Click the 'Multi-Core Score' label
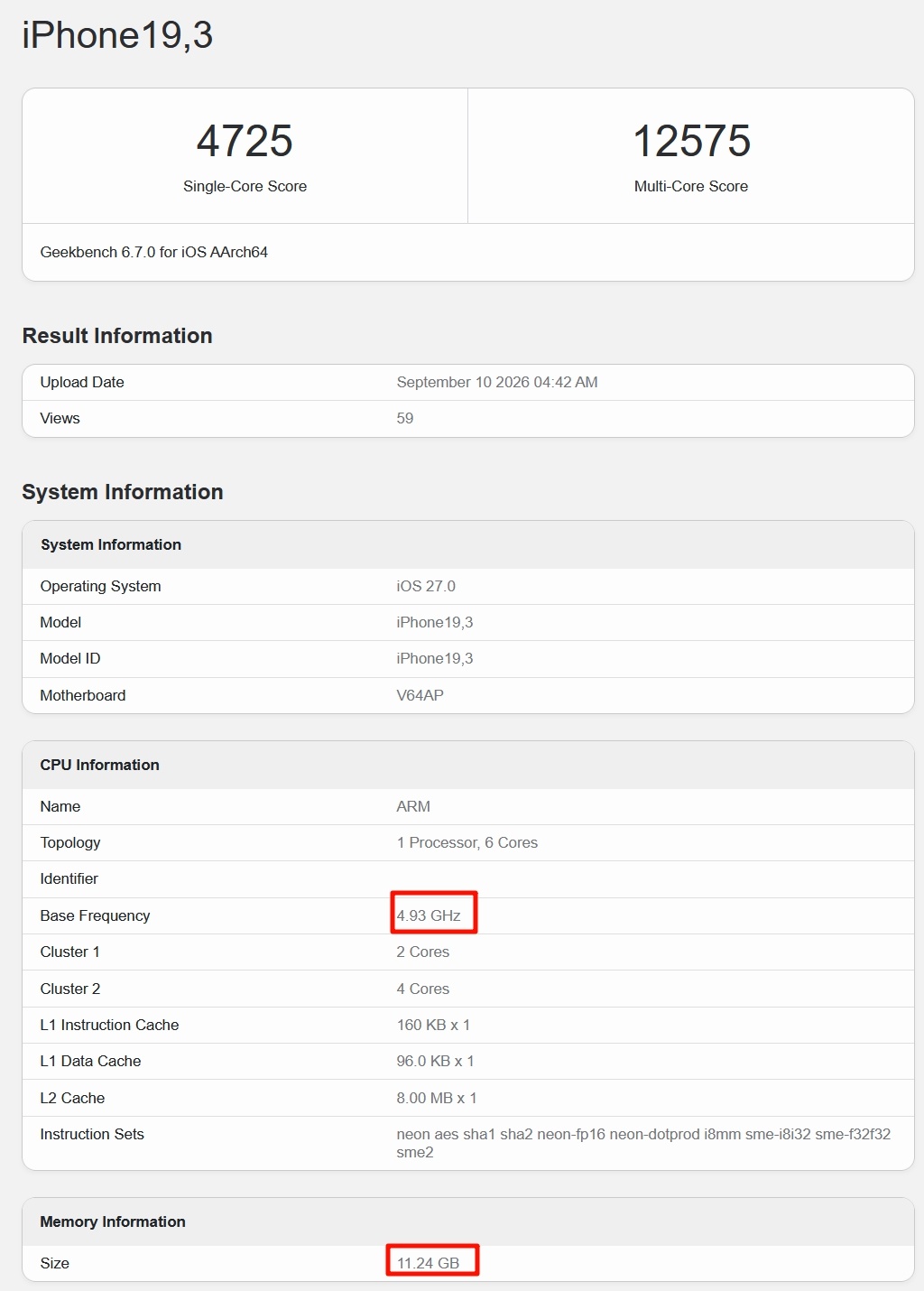The image size is (924, 1291). [691, 186]
